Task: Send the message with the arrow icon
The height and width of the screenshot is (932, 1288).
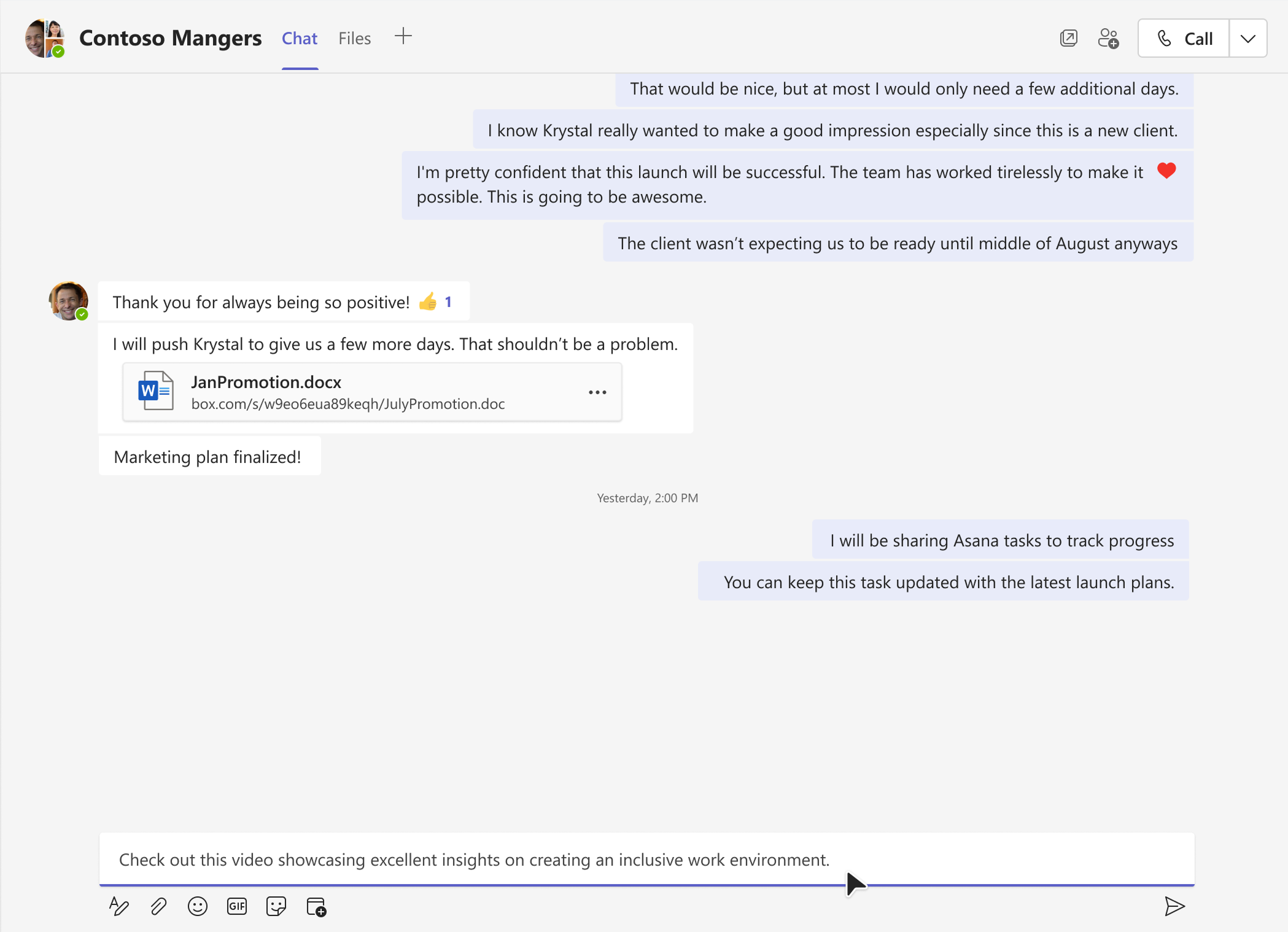Action: [x=1174, y=906]
